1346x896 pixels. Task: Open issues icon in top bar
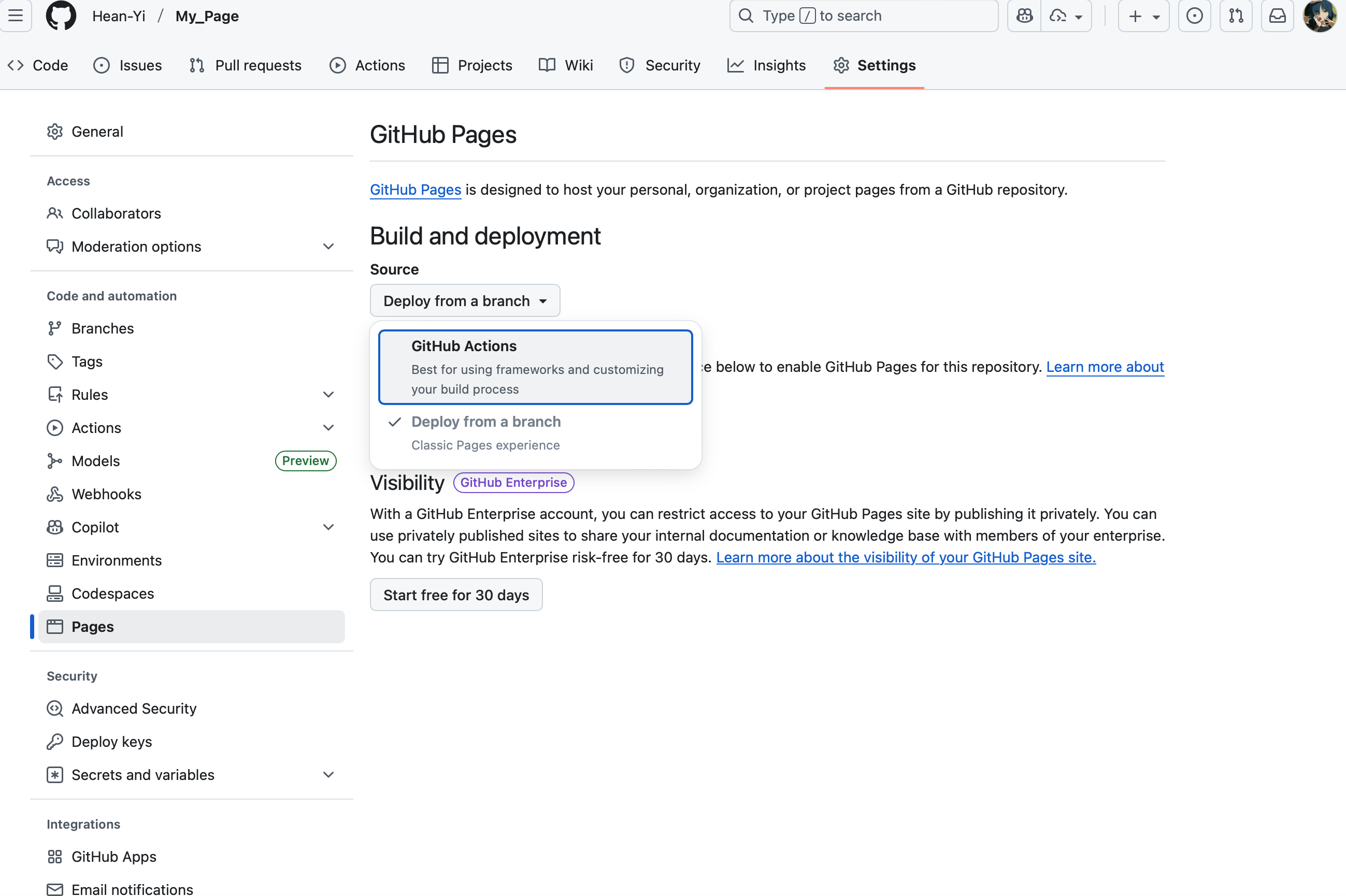click(1194, 16)
